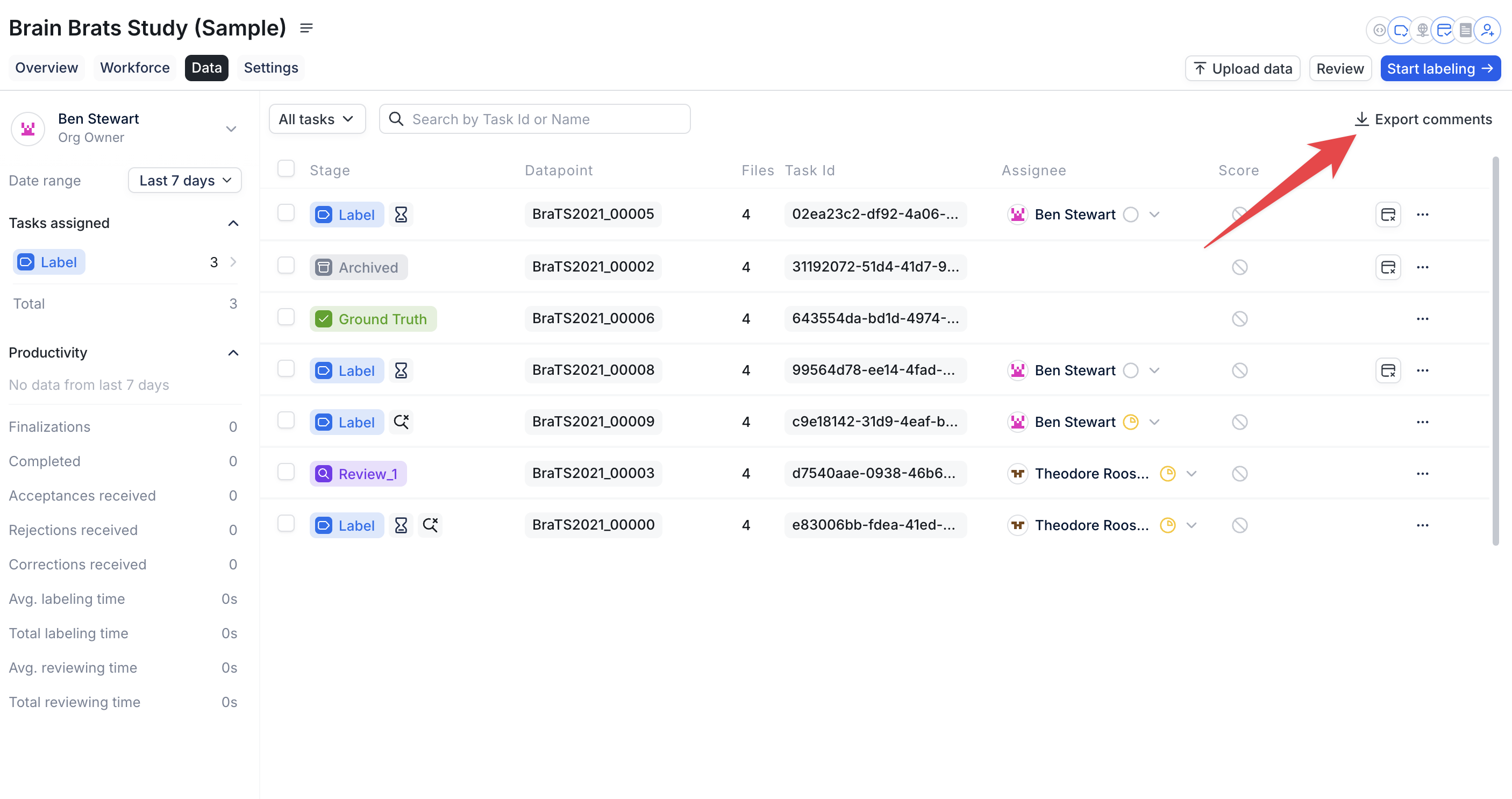1512x799 pixels.
Task: Focus the Search by Task Id or Name field
Action: [534, 119]
